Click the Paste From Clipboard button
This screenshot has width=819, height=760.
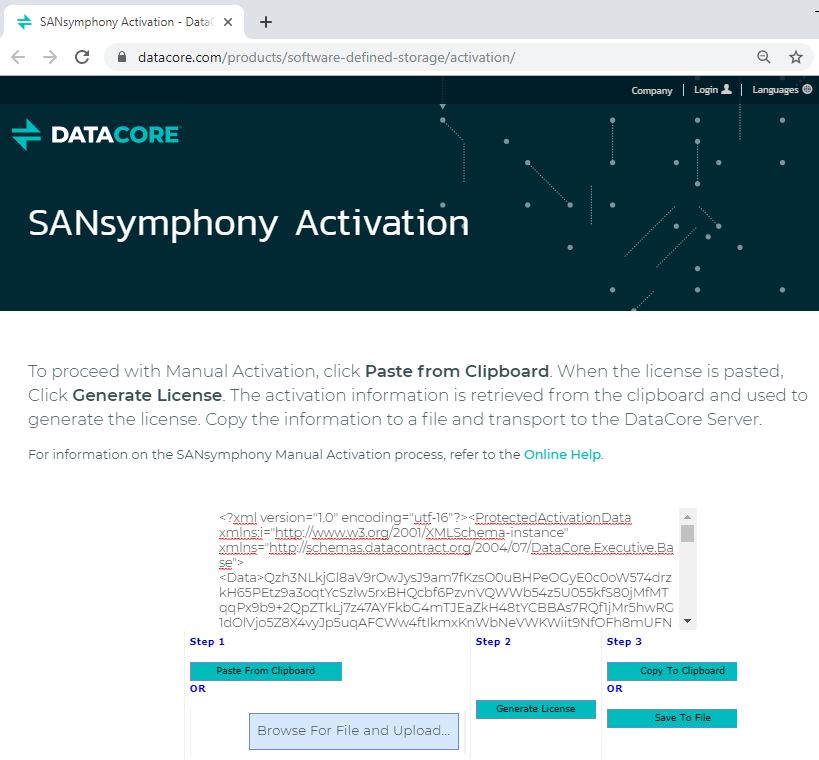[x=266, y=671]
